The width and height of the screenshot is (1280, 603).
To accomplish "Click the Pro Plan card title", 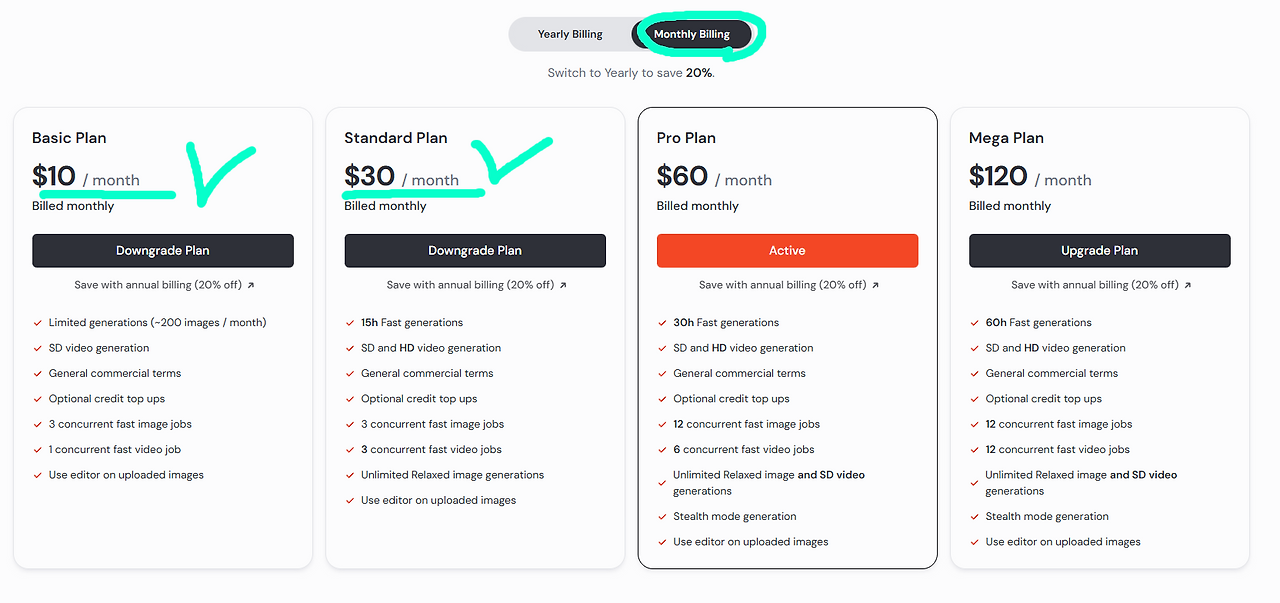I will 686,138.
